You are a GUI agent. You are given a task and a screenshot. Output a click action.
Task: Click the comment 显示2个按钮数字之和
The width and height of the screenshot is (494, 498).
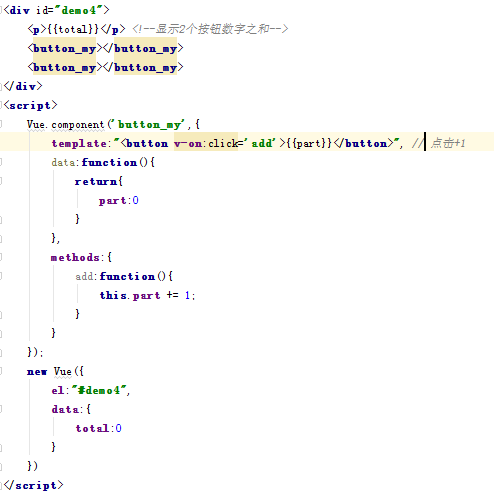210,29
